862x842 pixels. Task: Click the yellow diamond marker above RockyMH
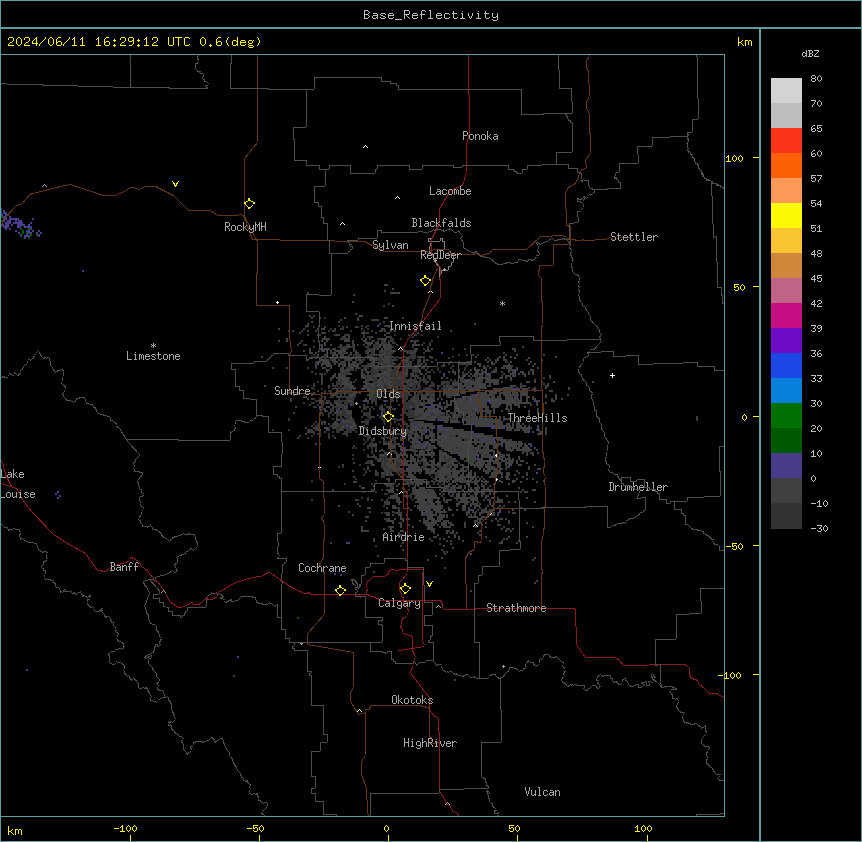pos(250,204)
